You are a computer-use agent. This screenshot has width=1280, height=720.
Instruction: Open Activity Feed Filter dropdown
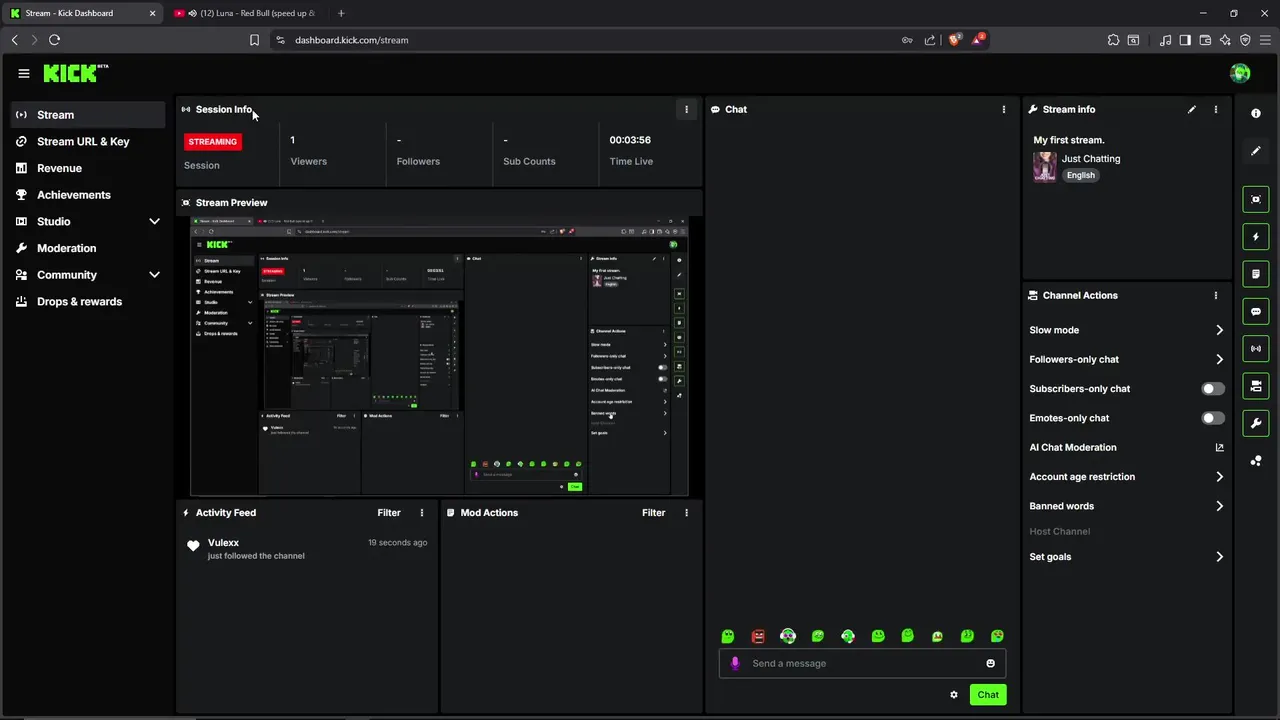click(x=389, y=513)
